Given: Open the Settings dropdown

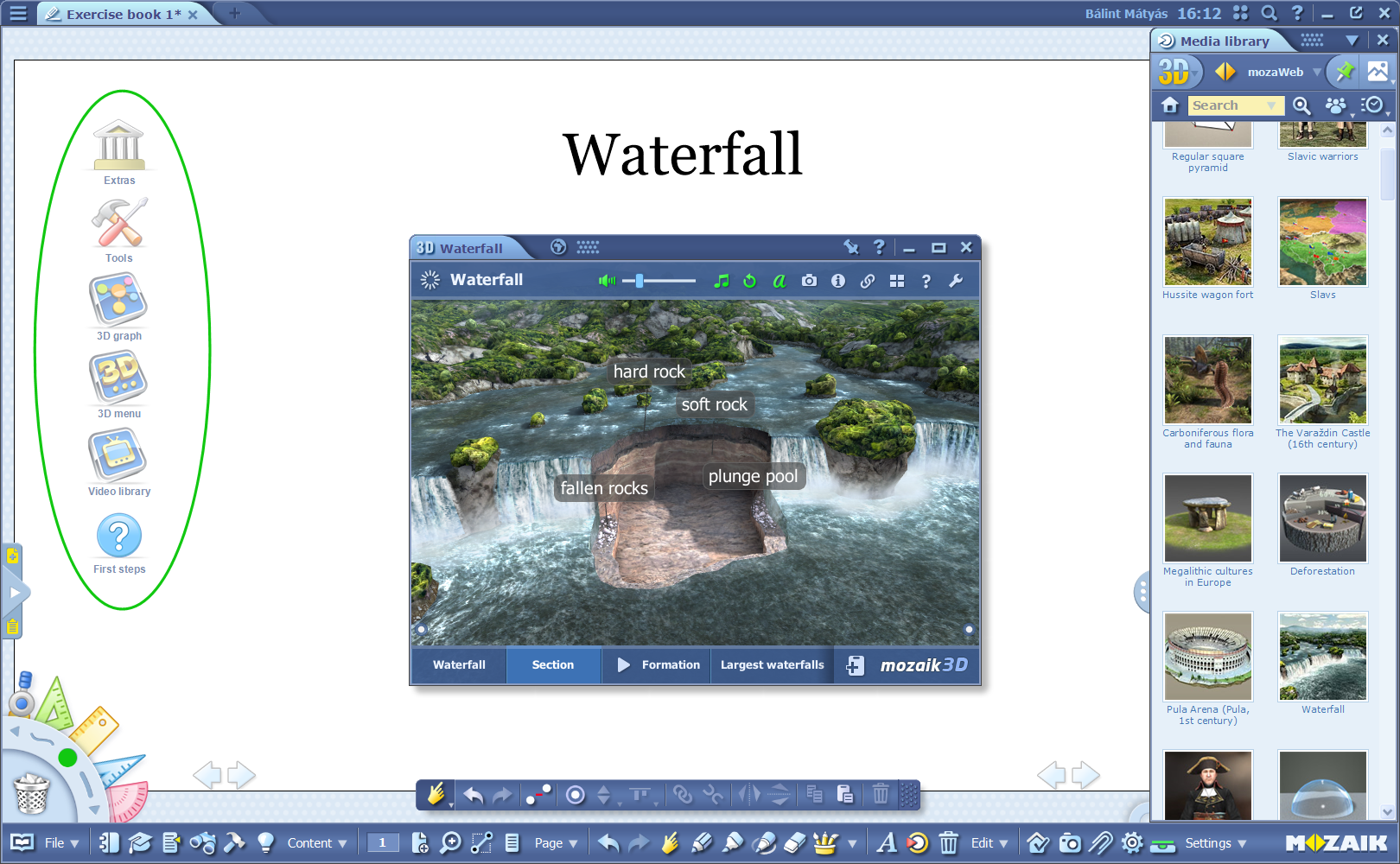Looking at the screenshot, I should pyautogui.click(x=1215, y=842).
